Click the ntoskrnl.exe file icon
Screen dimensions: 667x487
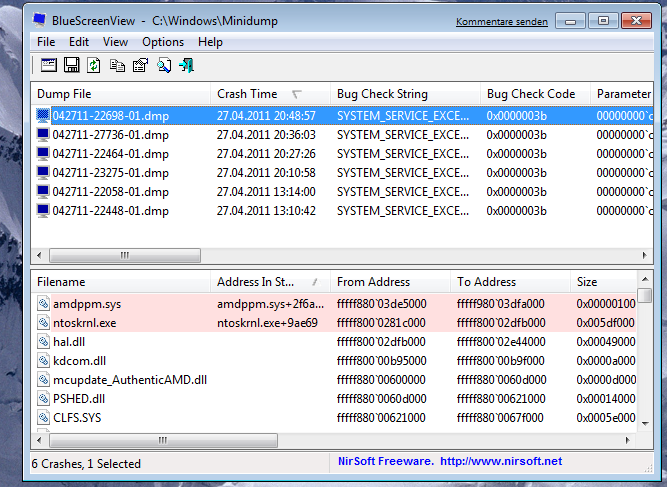43,323
